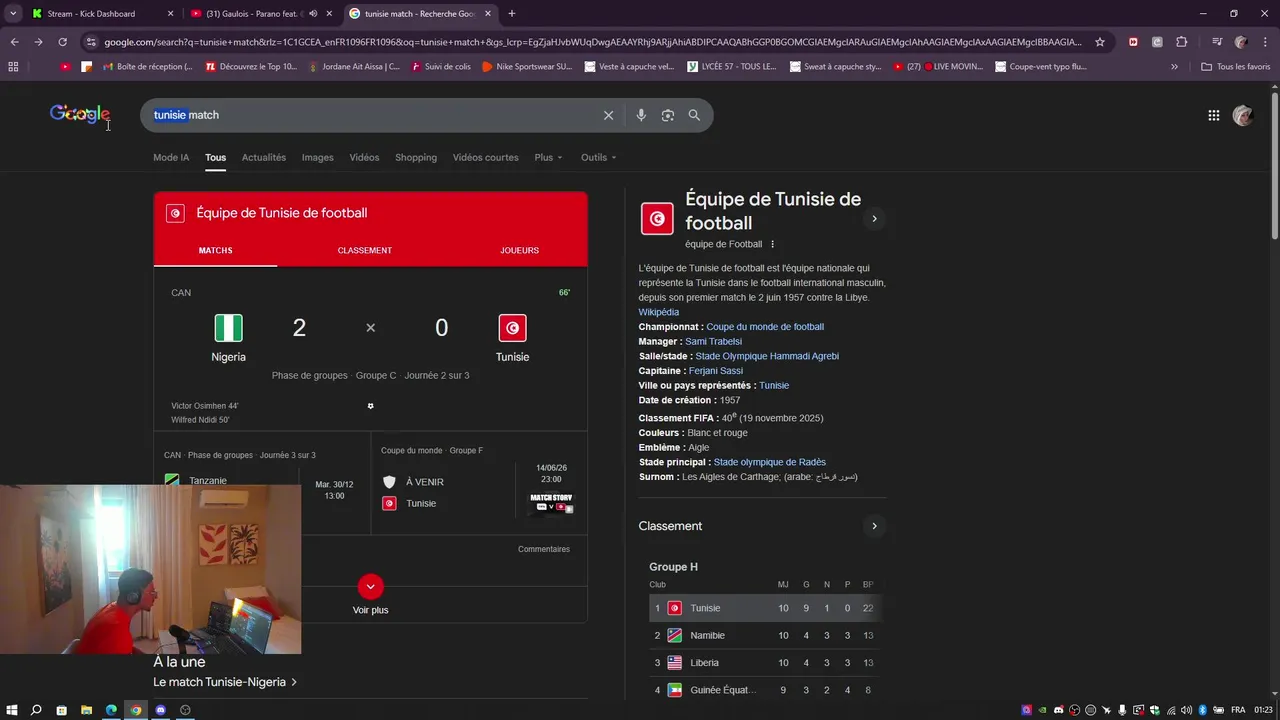The image size is (1280, 720).
Task: Open the Google account avatar
Action: [1243, 115]
